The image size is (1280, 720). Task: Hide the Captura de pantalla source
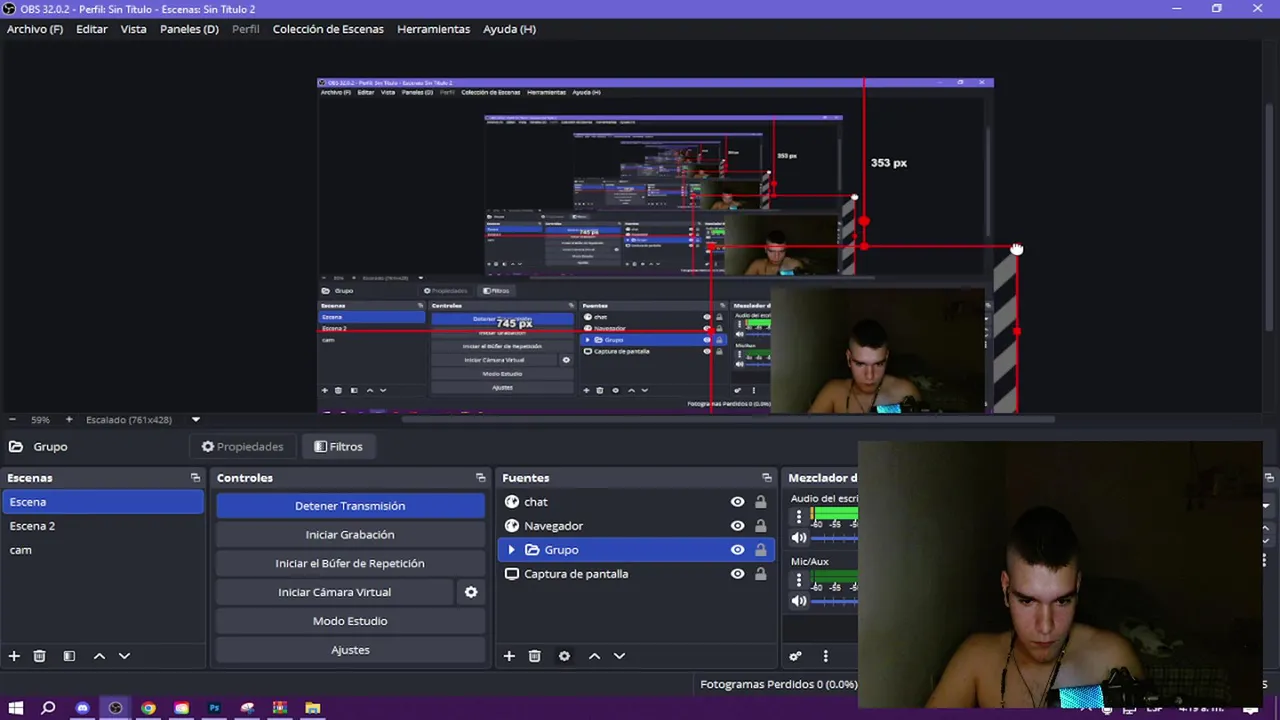[737, 574]
